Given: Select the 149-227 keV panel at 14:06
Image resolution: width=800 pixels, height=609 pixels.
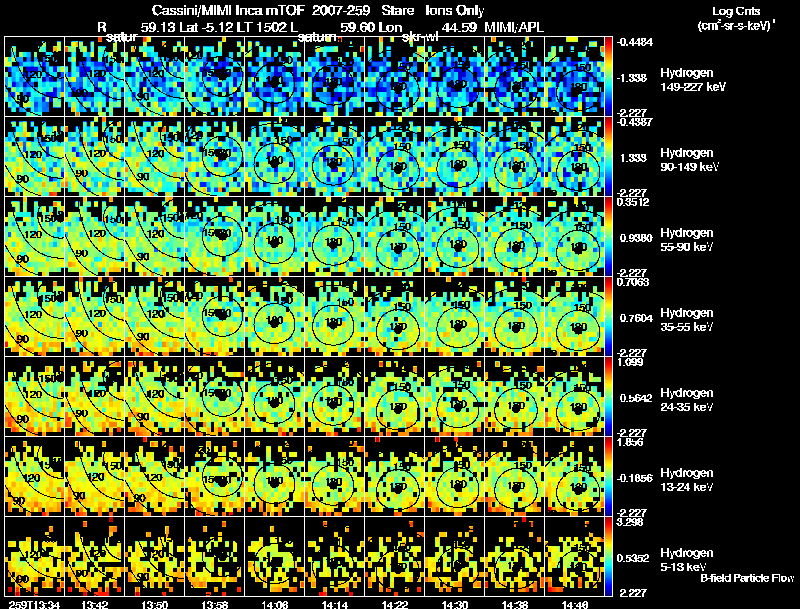Looking at the screenshot, I should [274, 77].
